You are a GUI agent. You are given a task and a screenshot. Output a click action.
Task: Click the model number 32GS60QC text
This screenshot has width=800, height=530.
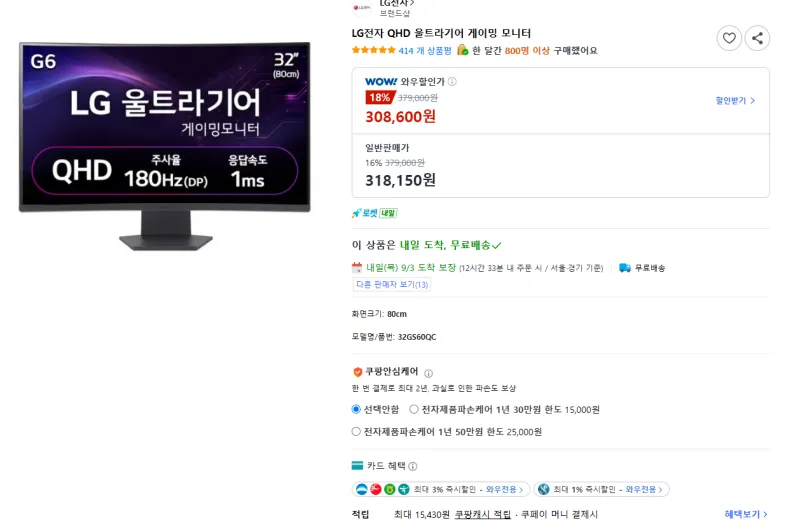coord(417,337)
